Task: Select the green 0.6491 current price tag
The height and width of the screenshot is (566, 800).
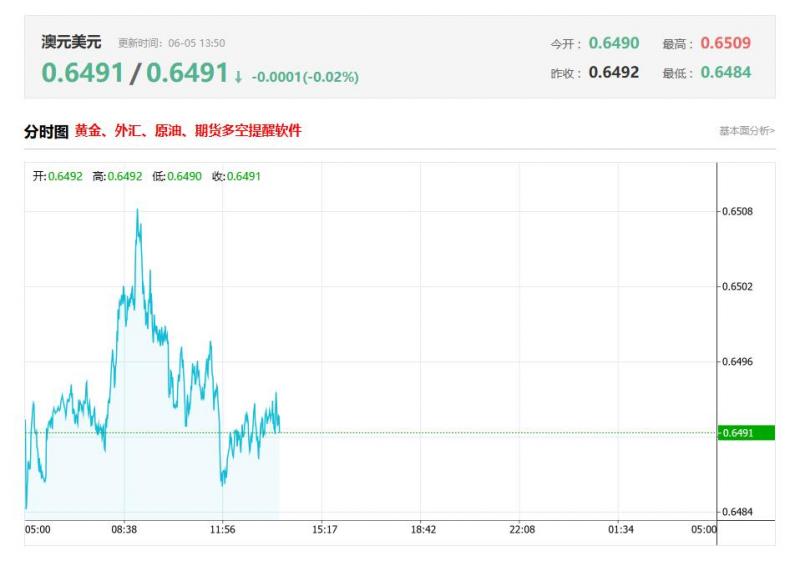Action: point(746,433)
